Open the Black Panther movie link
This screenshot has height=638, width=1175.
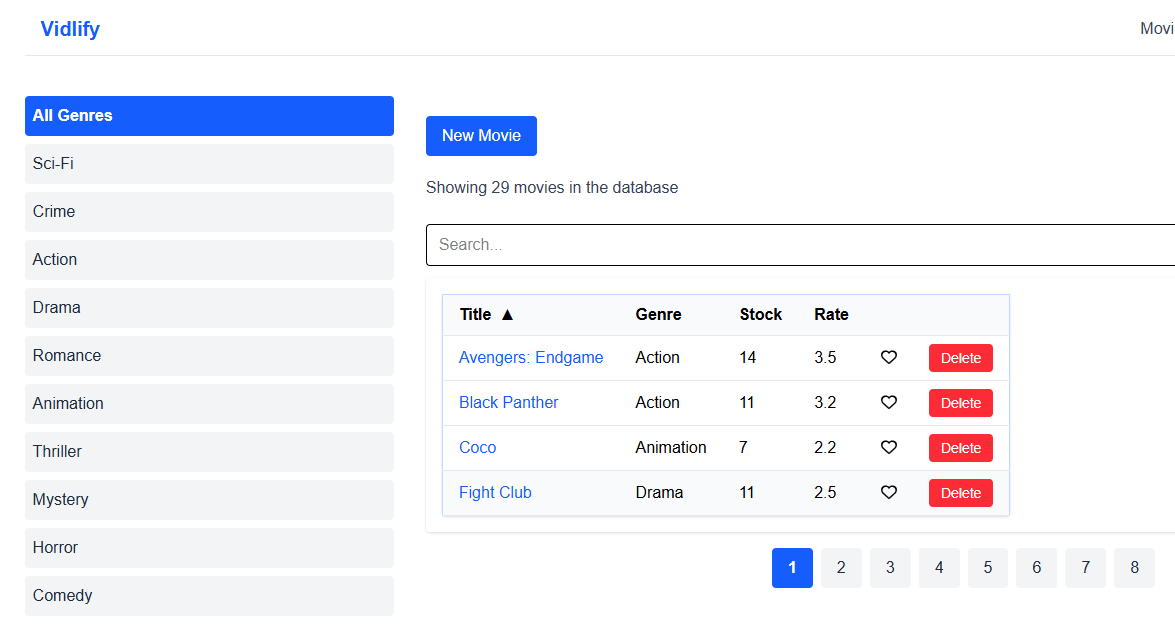coord(508,403)
